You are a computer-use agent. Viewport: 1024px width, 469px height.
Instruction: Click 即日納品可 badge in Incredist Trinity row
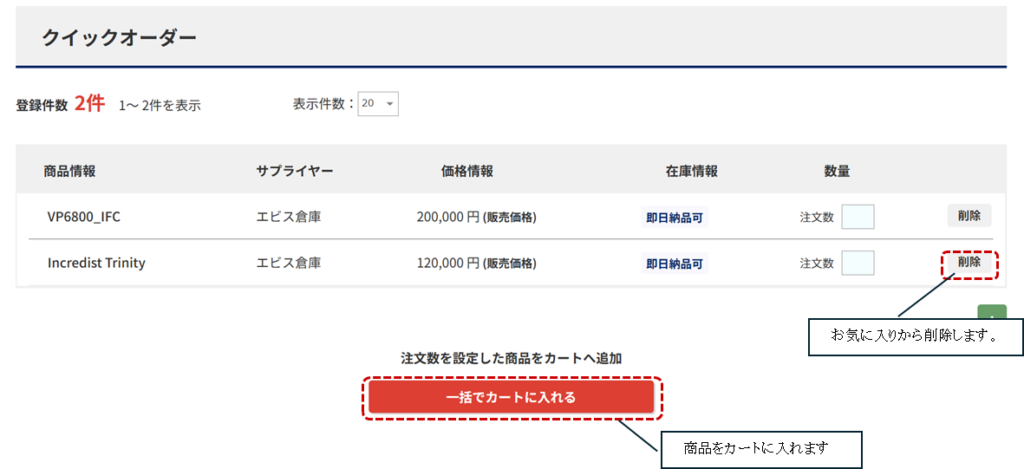click(x=675, y=264)
